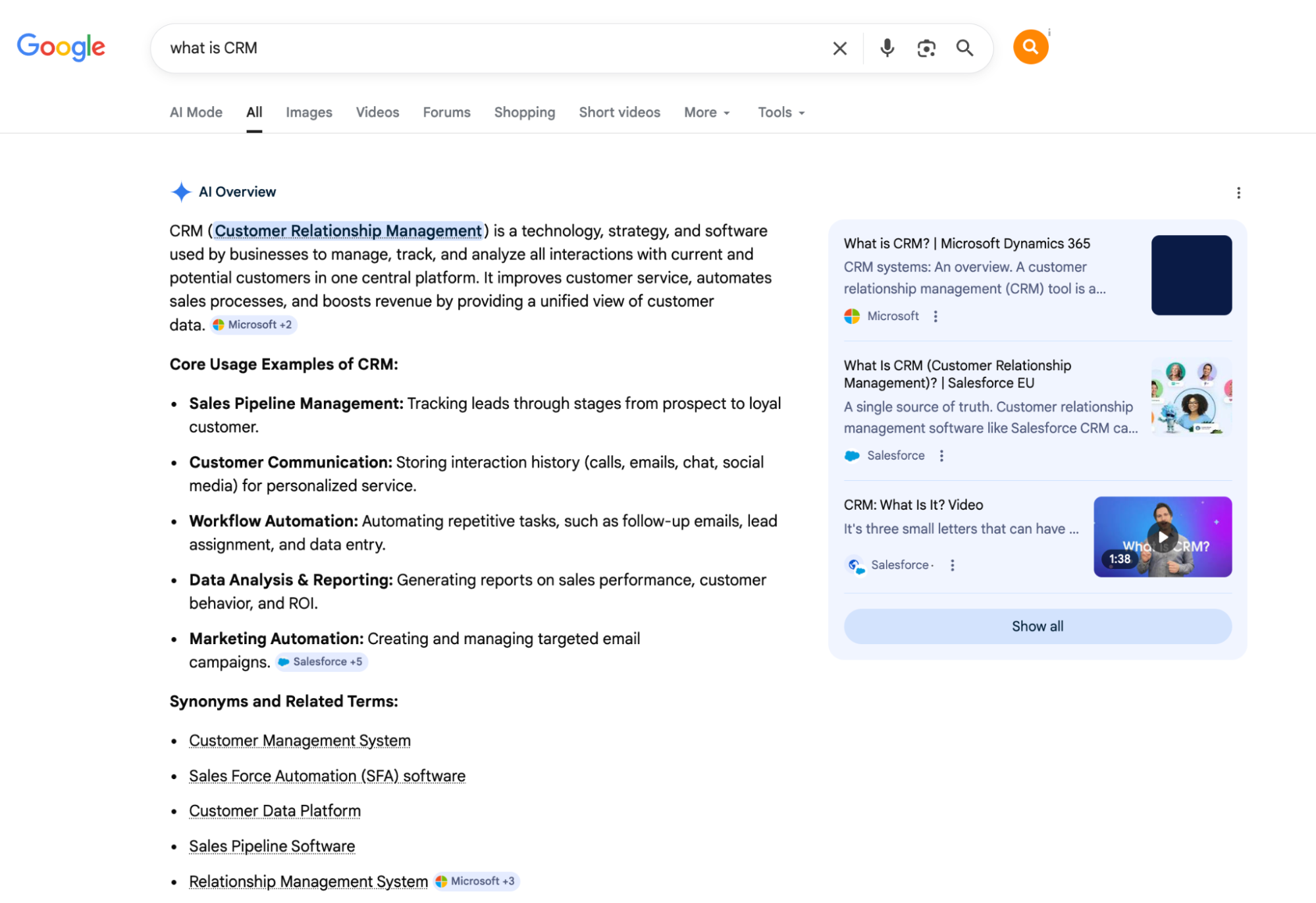This screenshot has height=903, width=1316.
Task: Play the CRM: What Is It video
Action: pos(1163,537)
